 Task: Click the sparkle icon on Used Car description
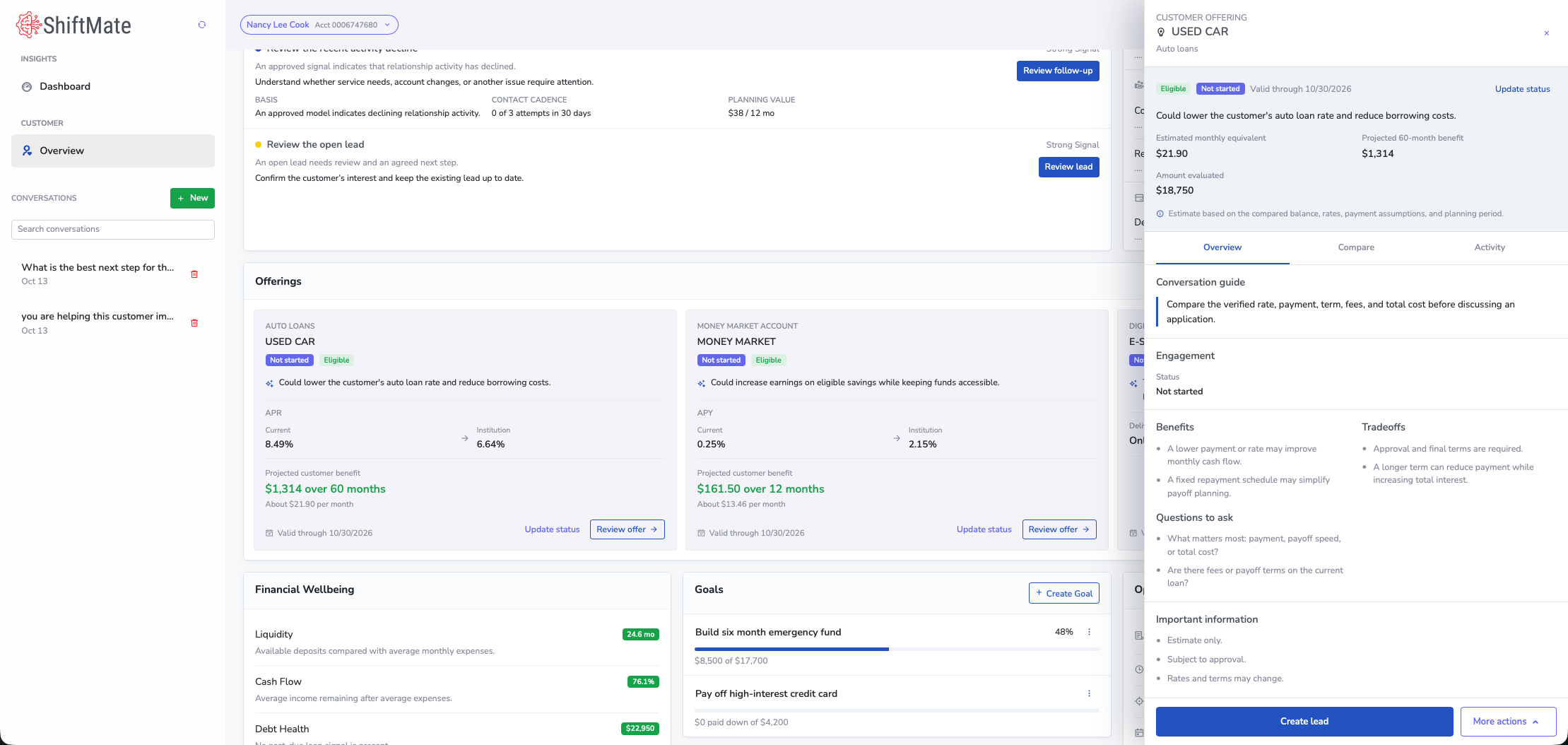pyautogui.click(x=269, y=383)
